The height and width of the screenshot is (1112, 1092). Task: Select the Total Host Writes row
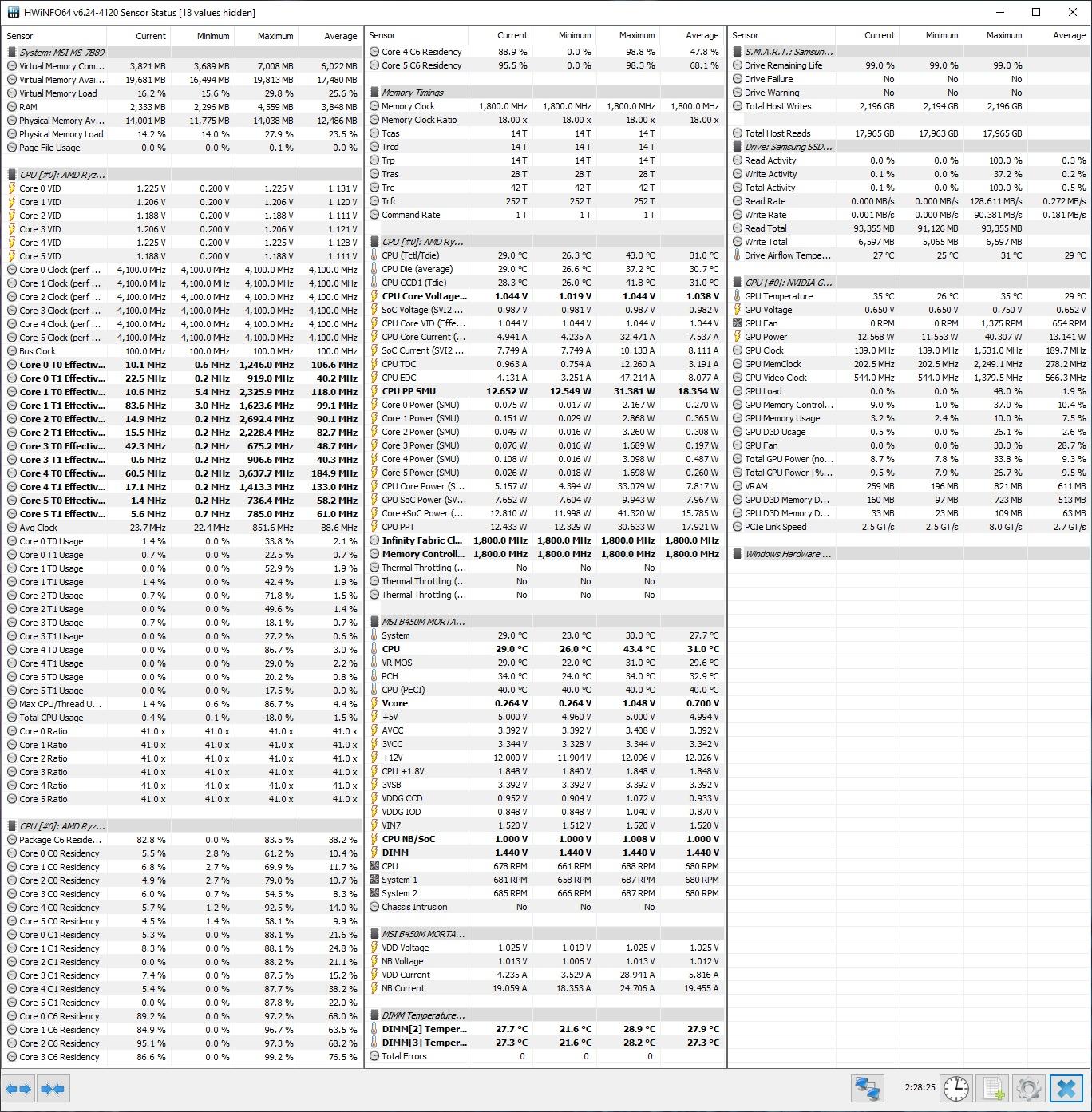[x=908, y=106]
